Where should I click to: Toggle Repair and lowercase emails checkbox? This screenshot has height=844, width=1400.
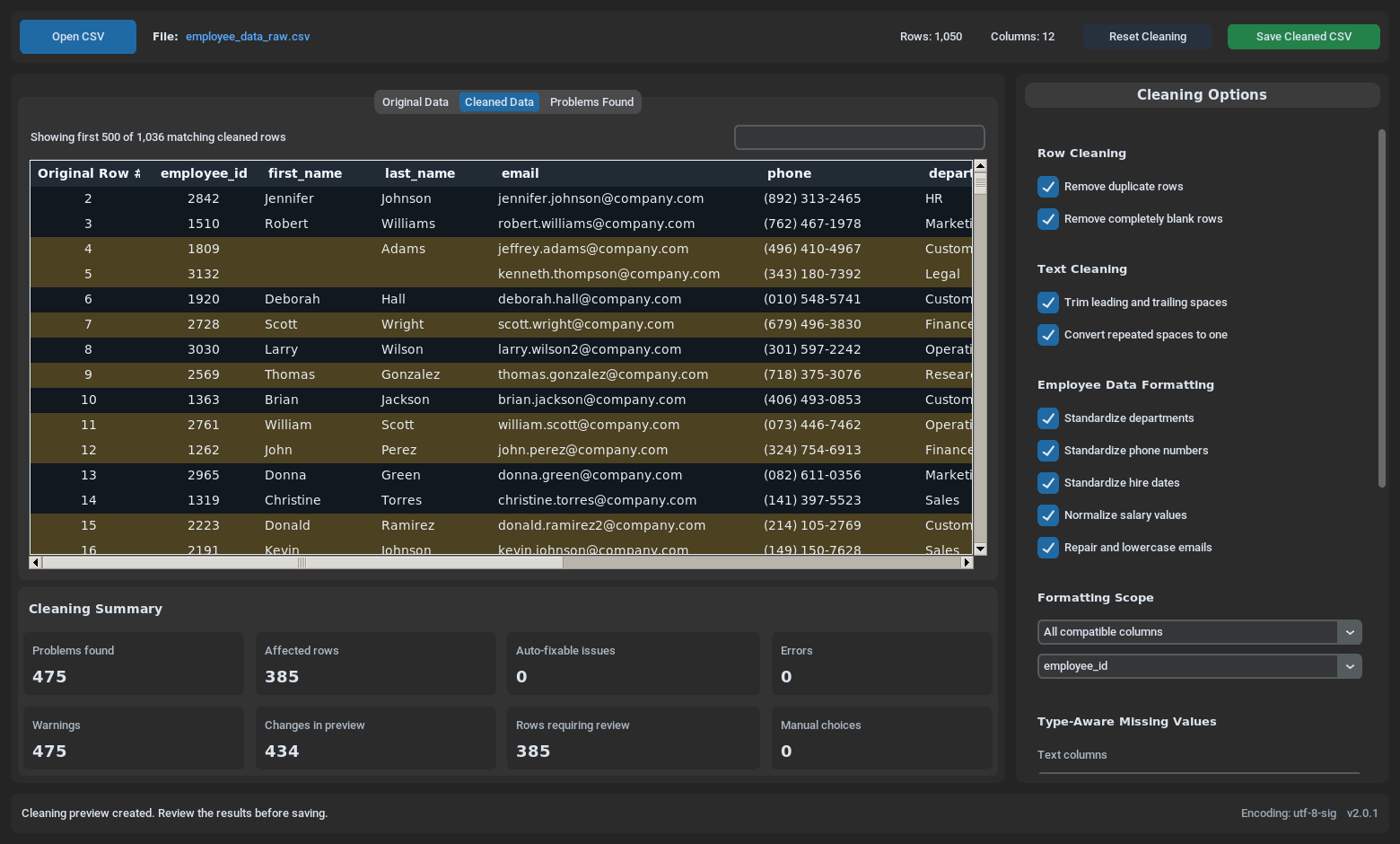(x=1048, y=548)
